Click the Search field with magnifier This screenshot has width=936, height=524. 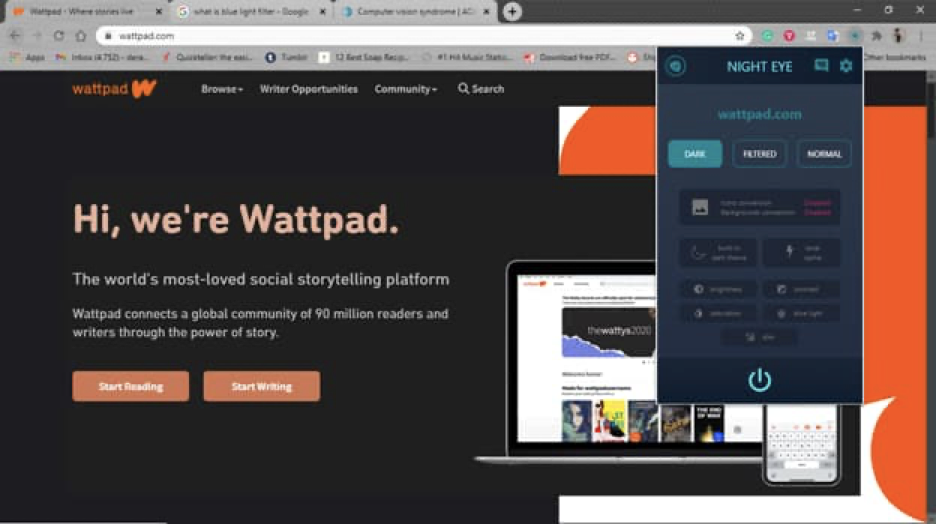pos(481,89)
